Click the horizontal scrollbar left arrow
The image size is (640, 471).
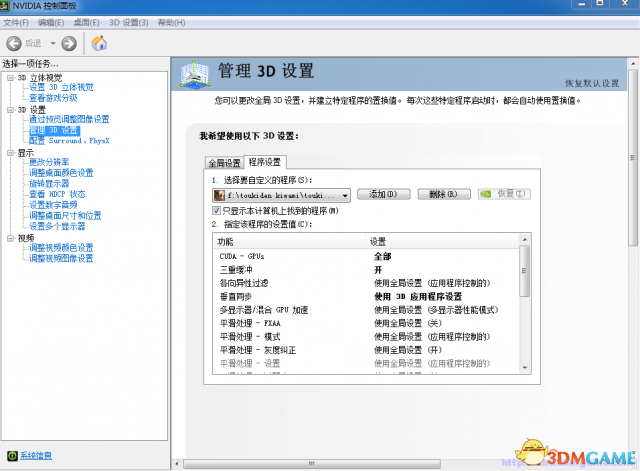pos(177,464)
